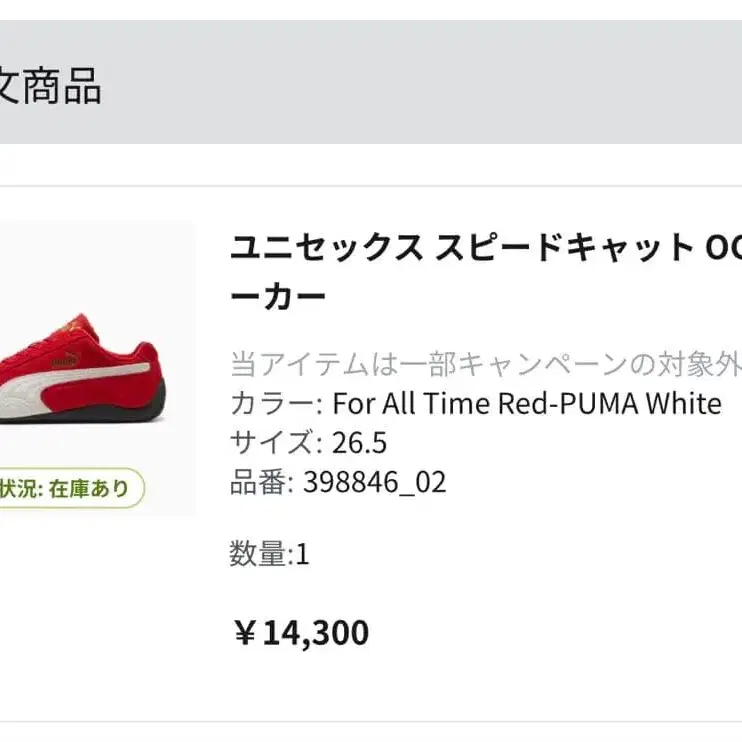Click the 在庫あり stock status badge

click(x=70, y=489)
